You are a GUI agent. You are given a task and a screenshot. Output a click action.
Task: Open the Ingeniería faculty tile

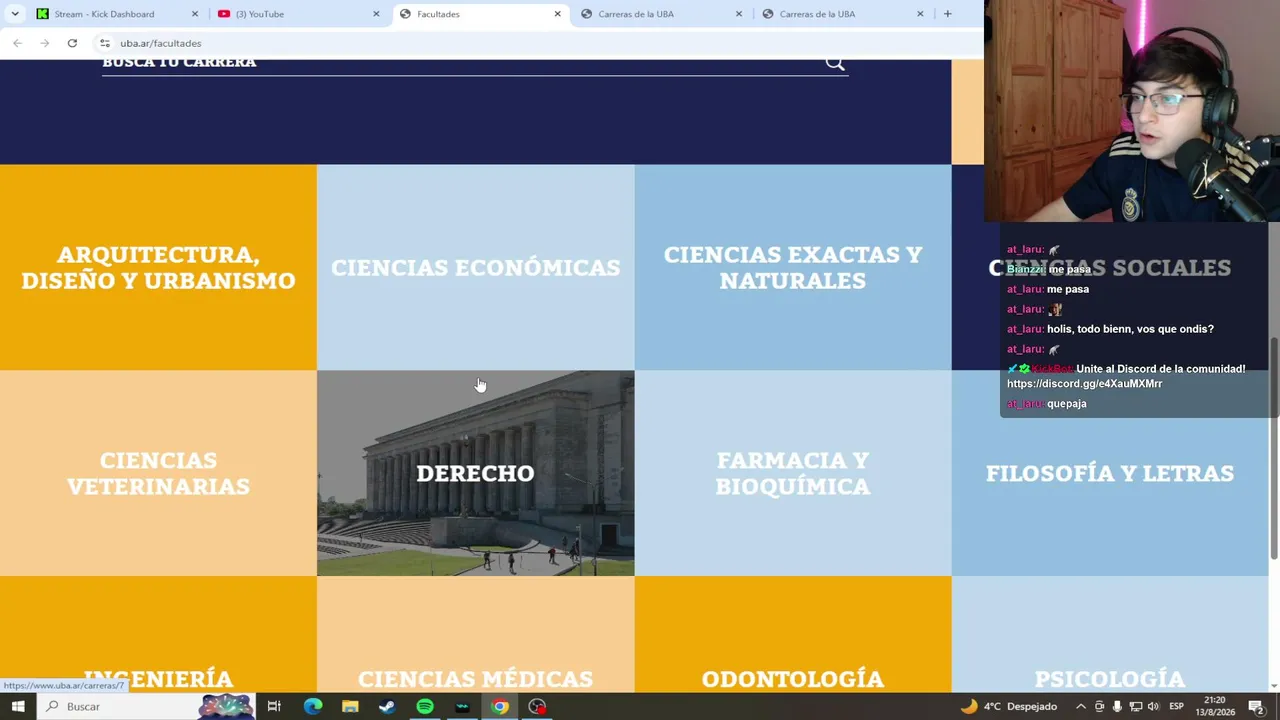tap(158, 634)
